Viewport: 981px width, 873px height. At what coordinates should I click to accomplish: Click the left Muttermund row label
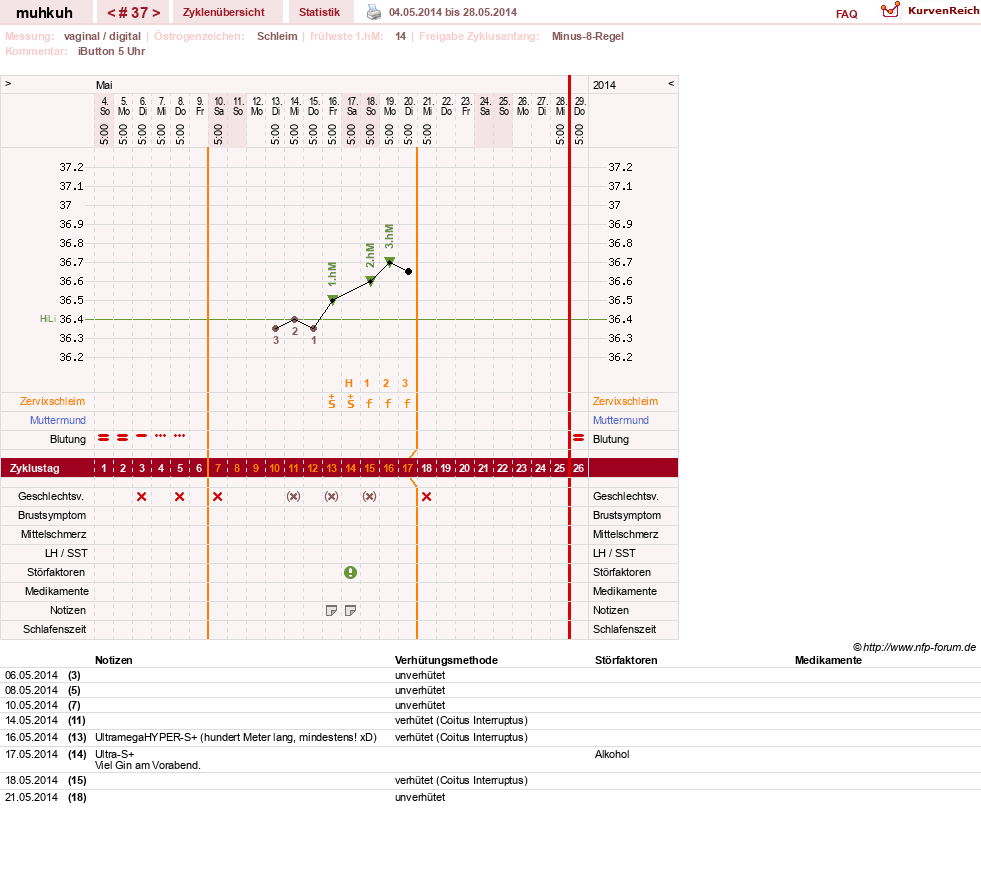click(58, 420)
